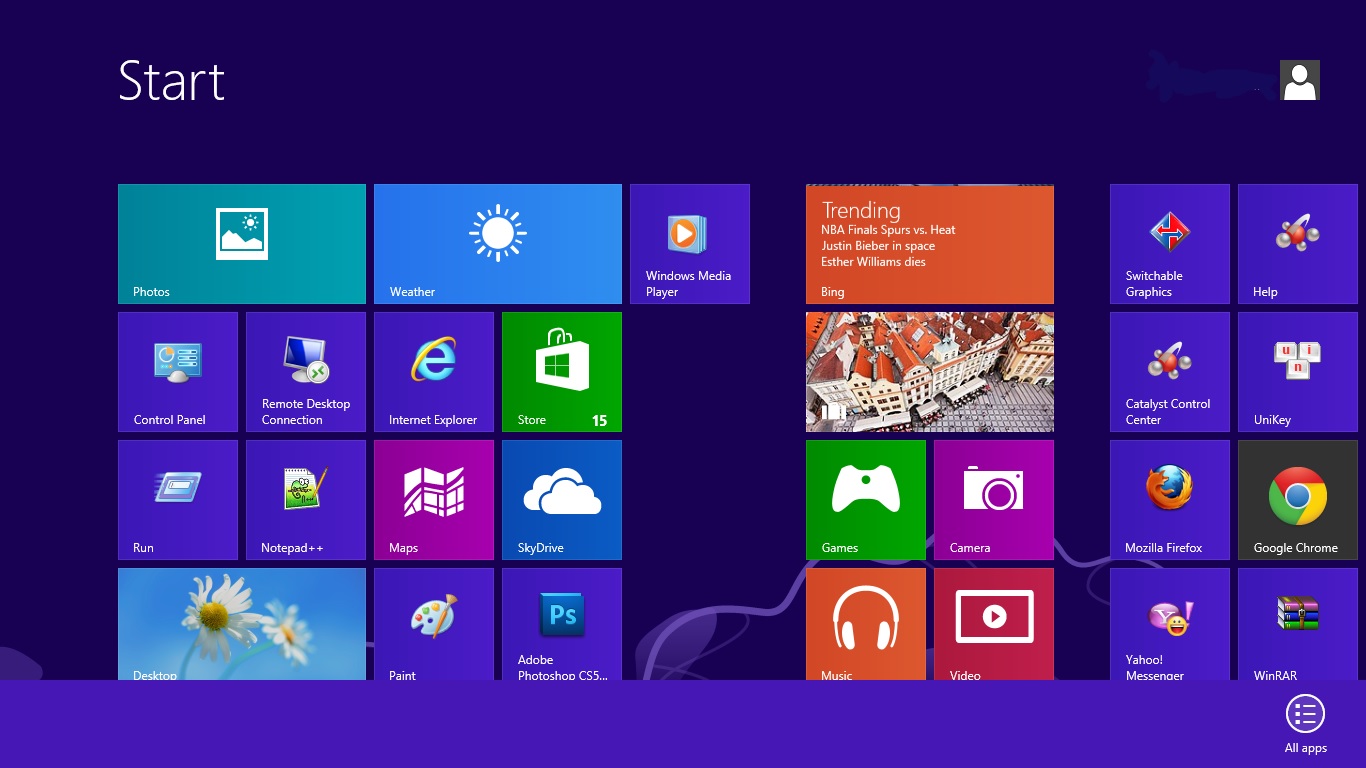Launch Internet Explorer from Start
Screen dimensions: 1366x768
[434, 371]
